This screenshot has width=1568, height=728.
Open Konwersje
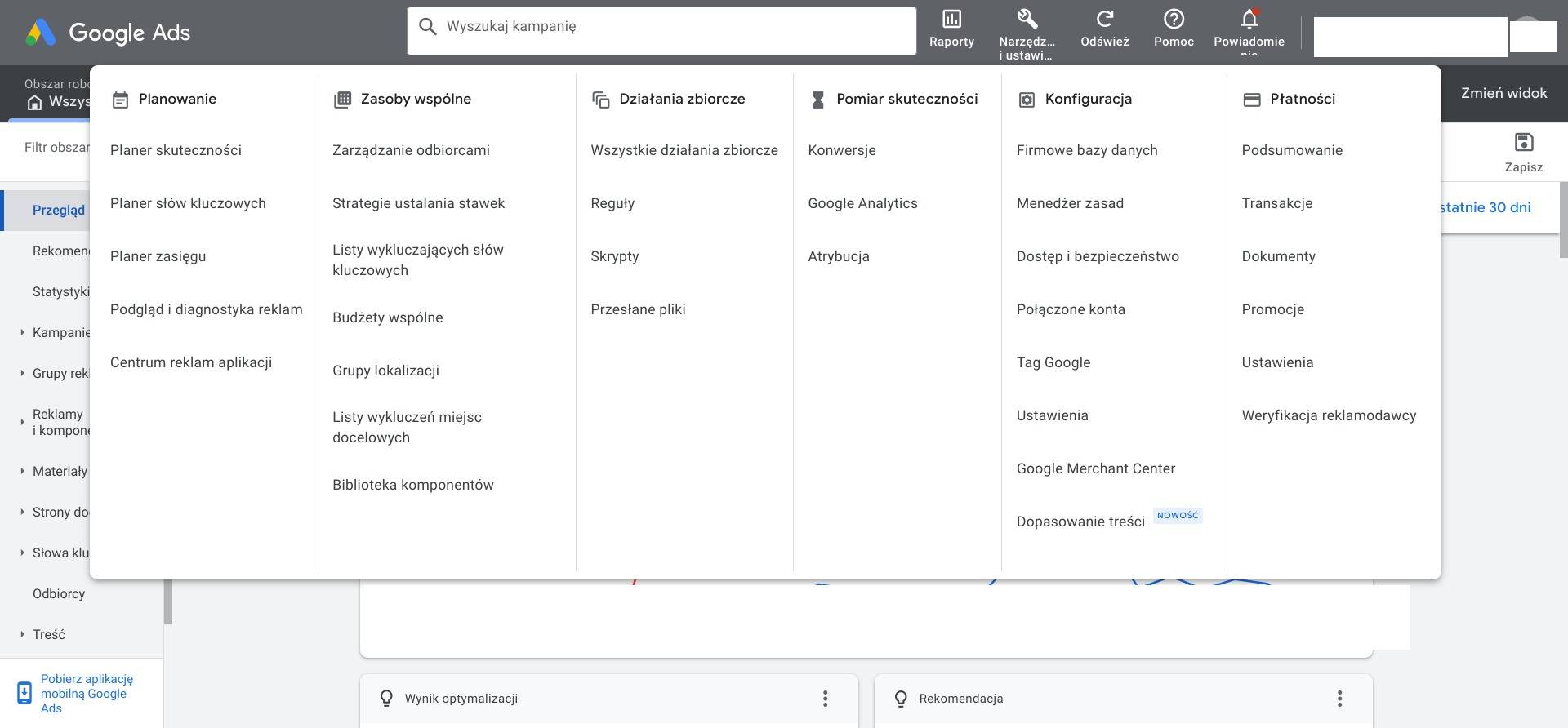pos(842,150)
